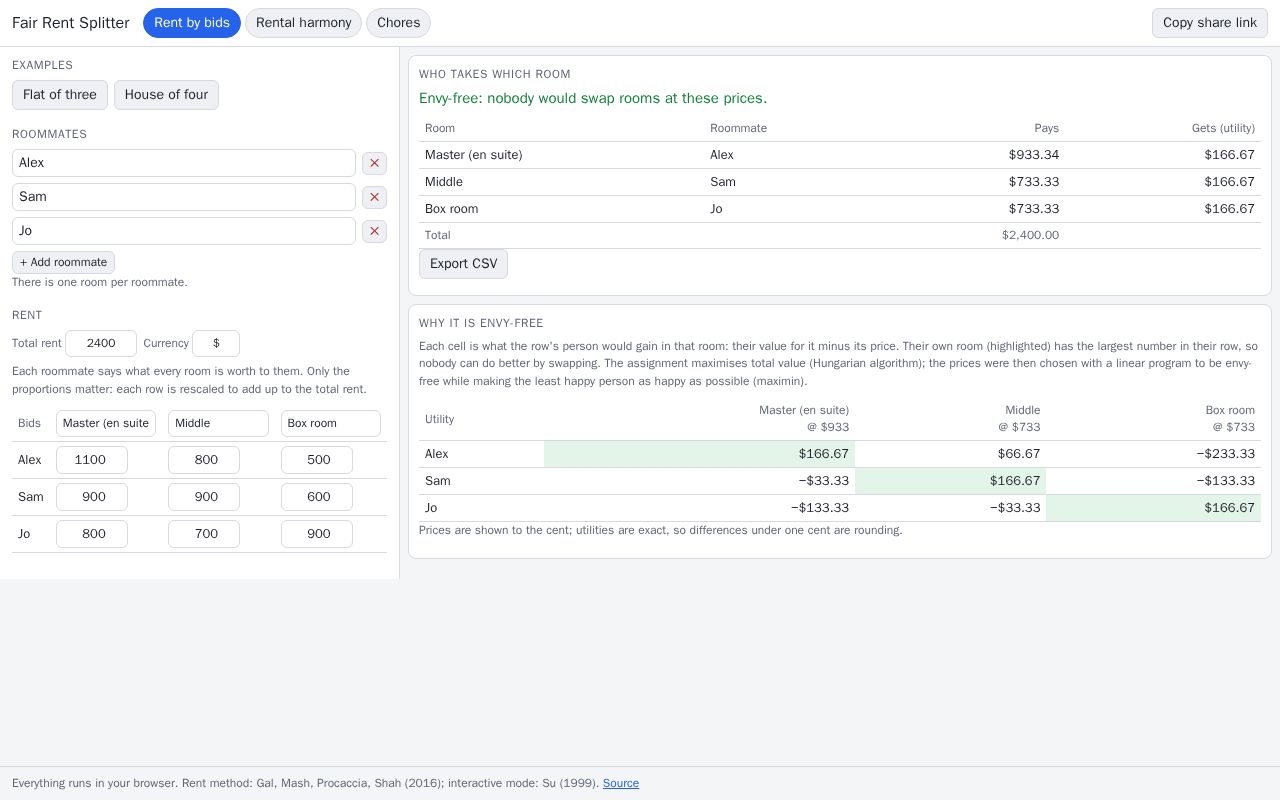
Task: Edit Sam's bid of 600 for Box room
Action: click(x=317, y=497)
